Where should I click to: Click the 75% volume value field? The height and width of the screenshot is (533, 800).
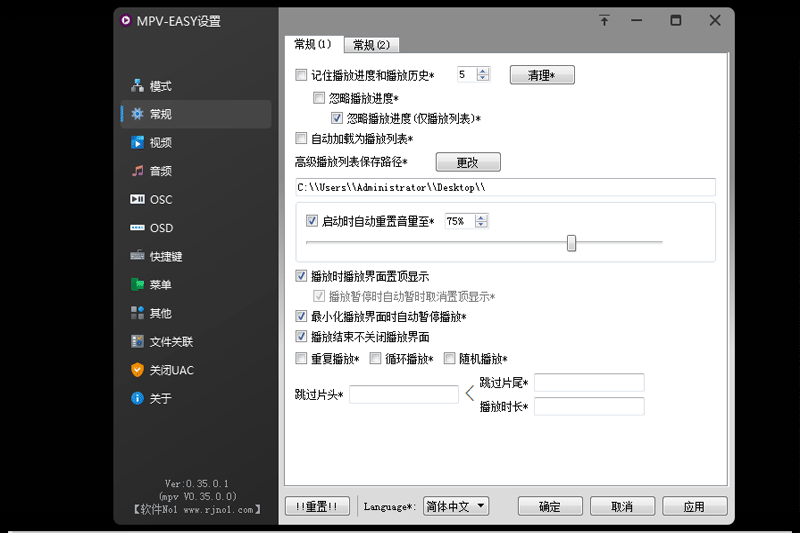[460, 221]
